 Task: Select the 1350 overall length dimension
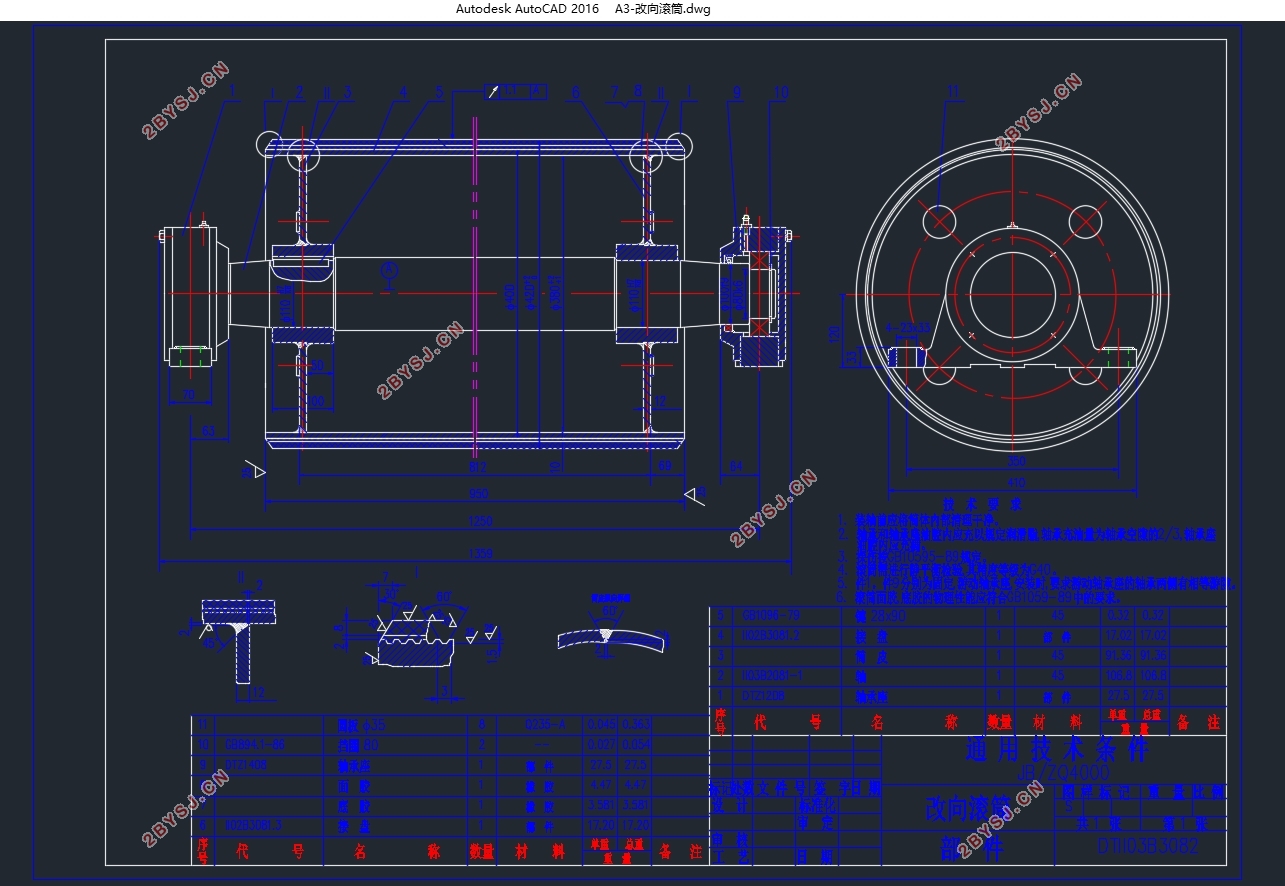pyautogui.click(x=481, y=553)
